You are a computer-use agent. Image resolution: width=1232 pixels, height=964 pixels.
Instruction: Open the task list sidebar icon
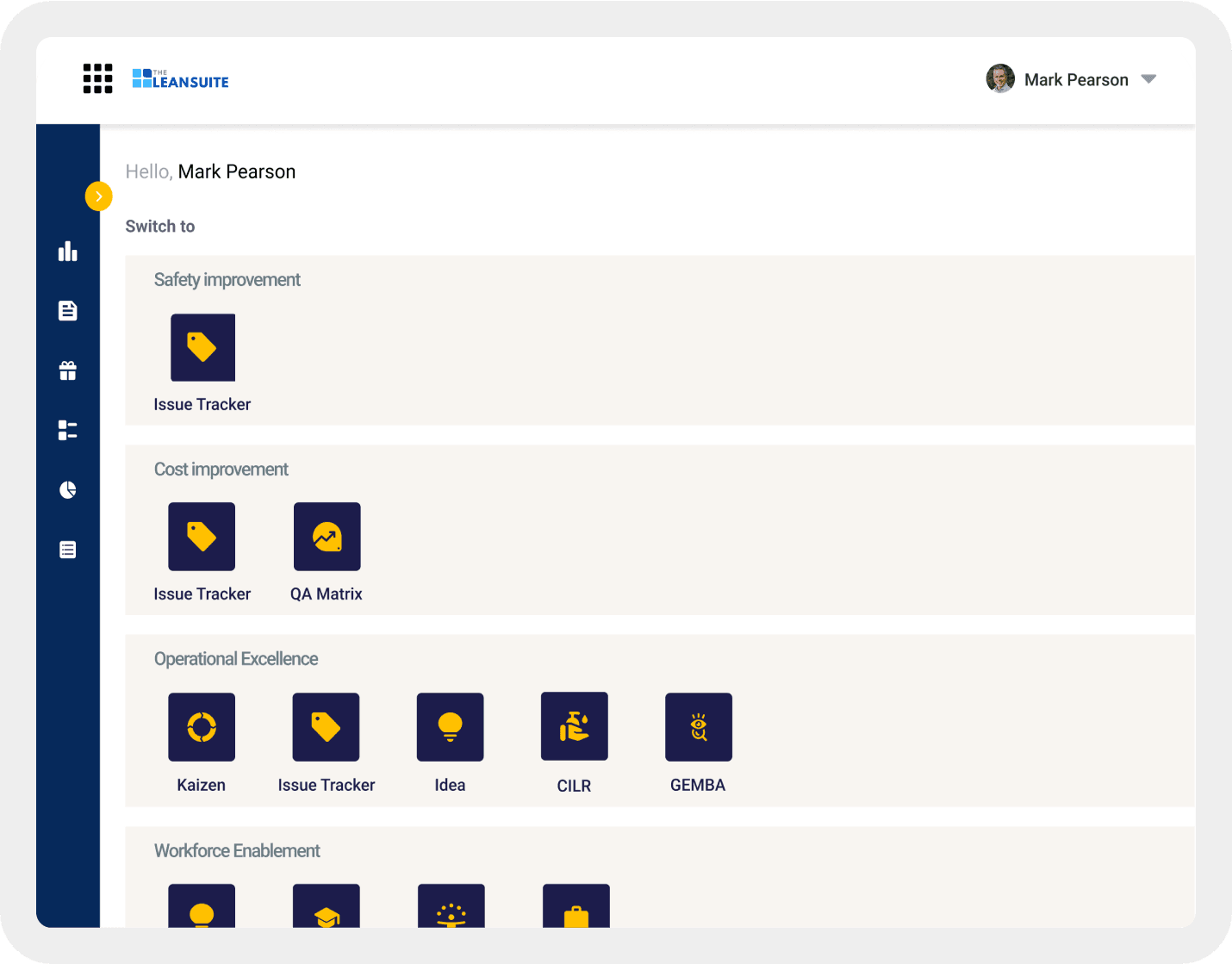[67, 430]
